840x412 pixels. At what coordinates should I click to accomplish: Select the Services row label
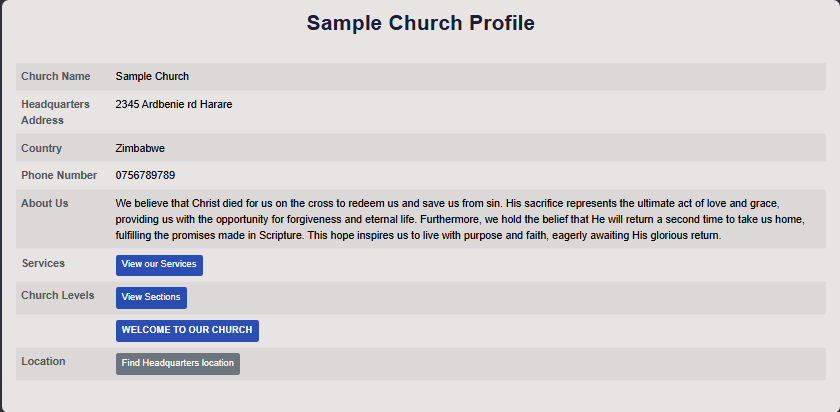pos(43,264)
